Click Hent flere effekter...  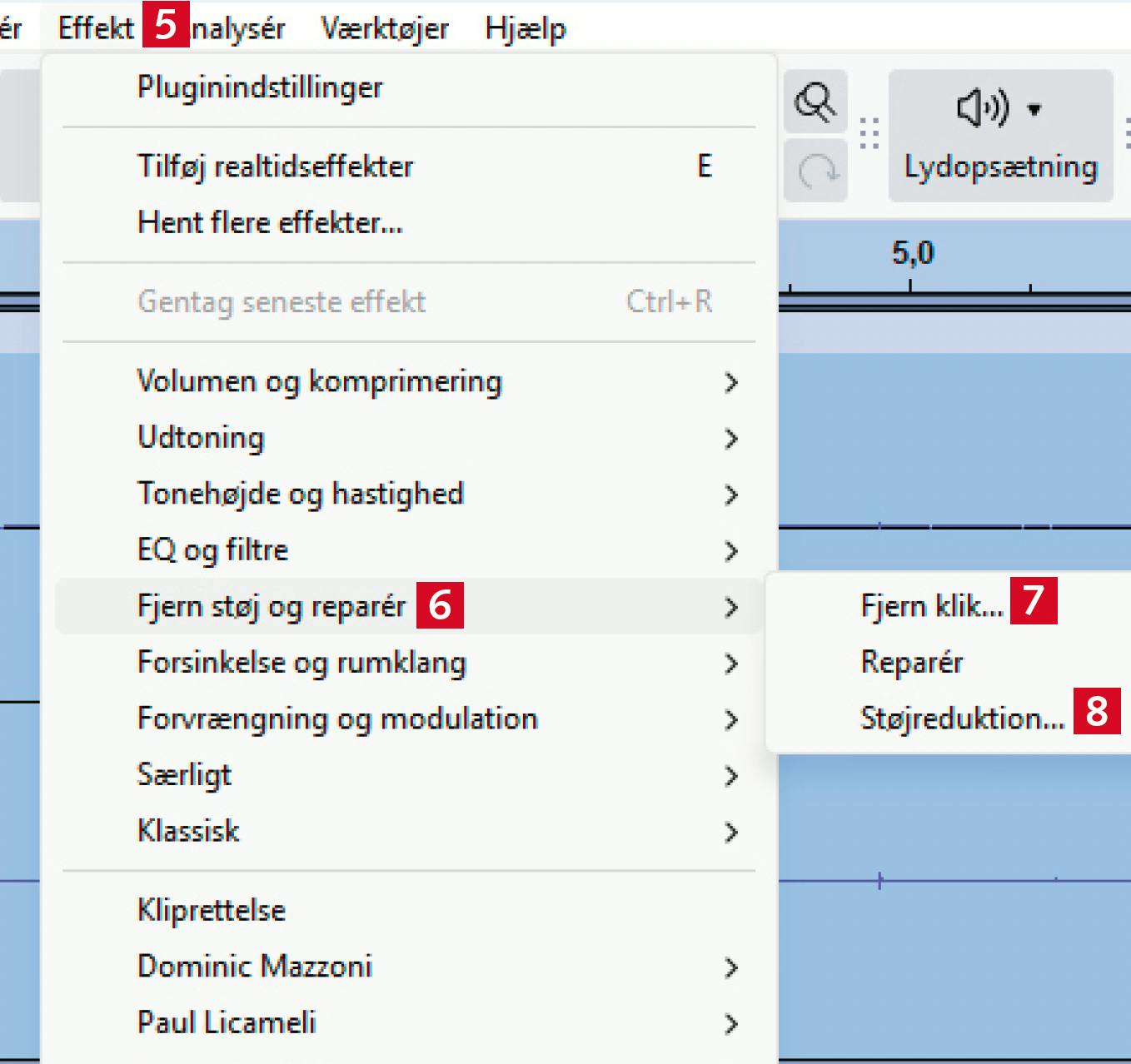click(x=270, y=222)
